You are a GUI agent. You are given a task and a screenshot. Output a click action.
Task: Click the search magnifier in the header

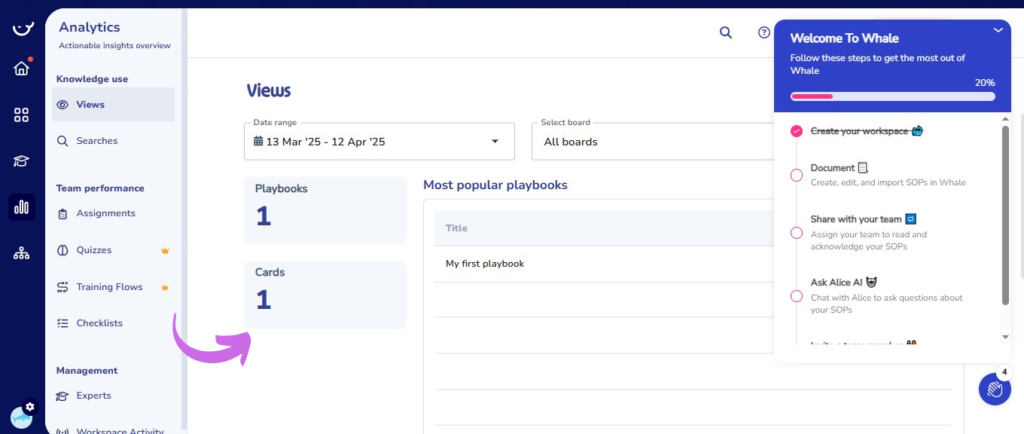click(x=726, y=33)
